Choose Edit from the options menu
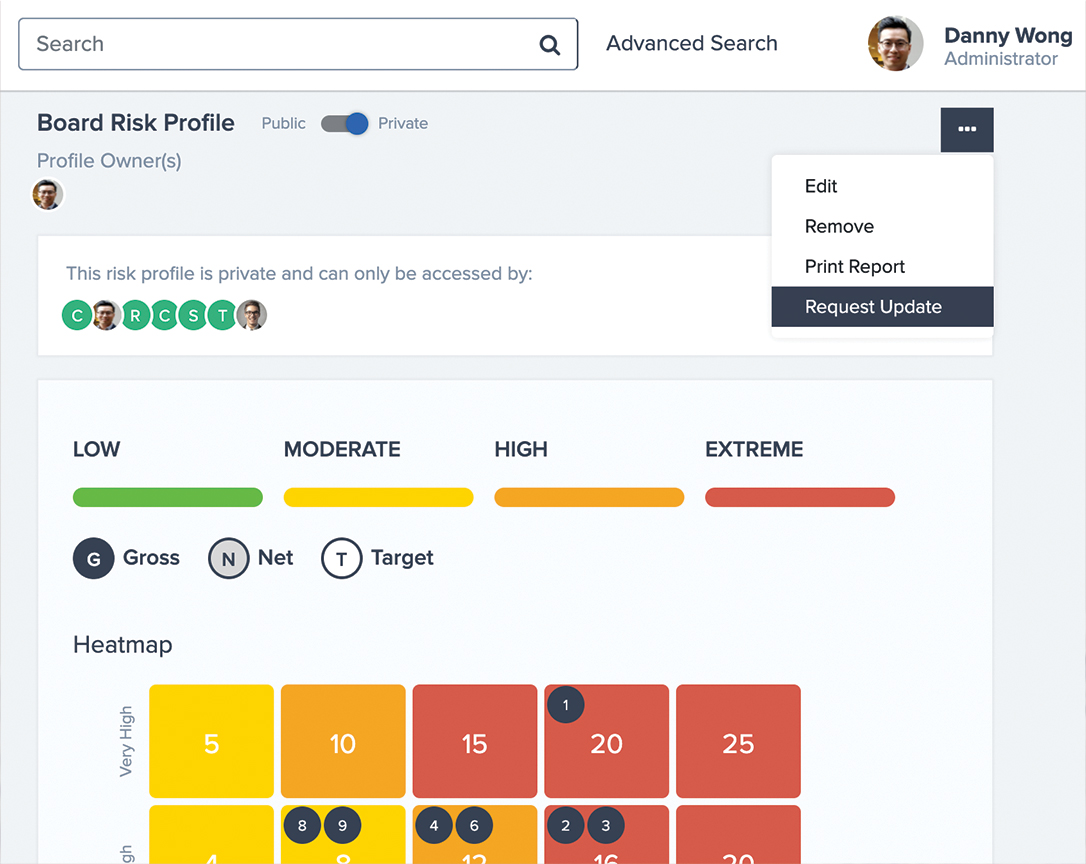The height and width of the screenshot is (864, 1086). click(x=882, y=186)
